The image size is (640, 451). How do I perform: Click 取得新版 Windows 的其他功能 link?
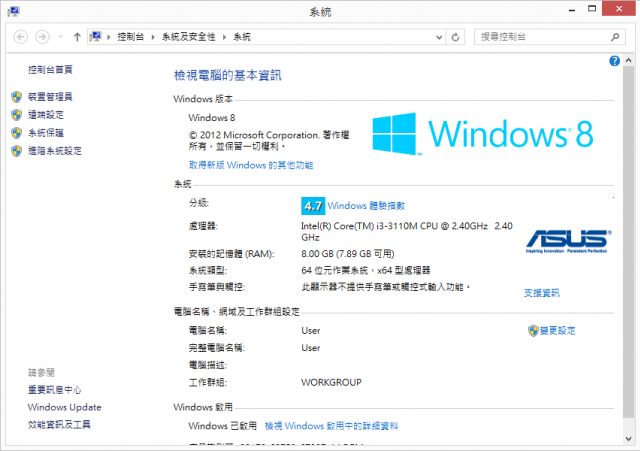[251, 165]
